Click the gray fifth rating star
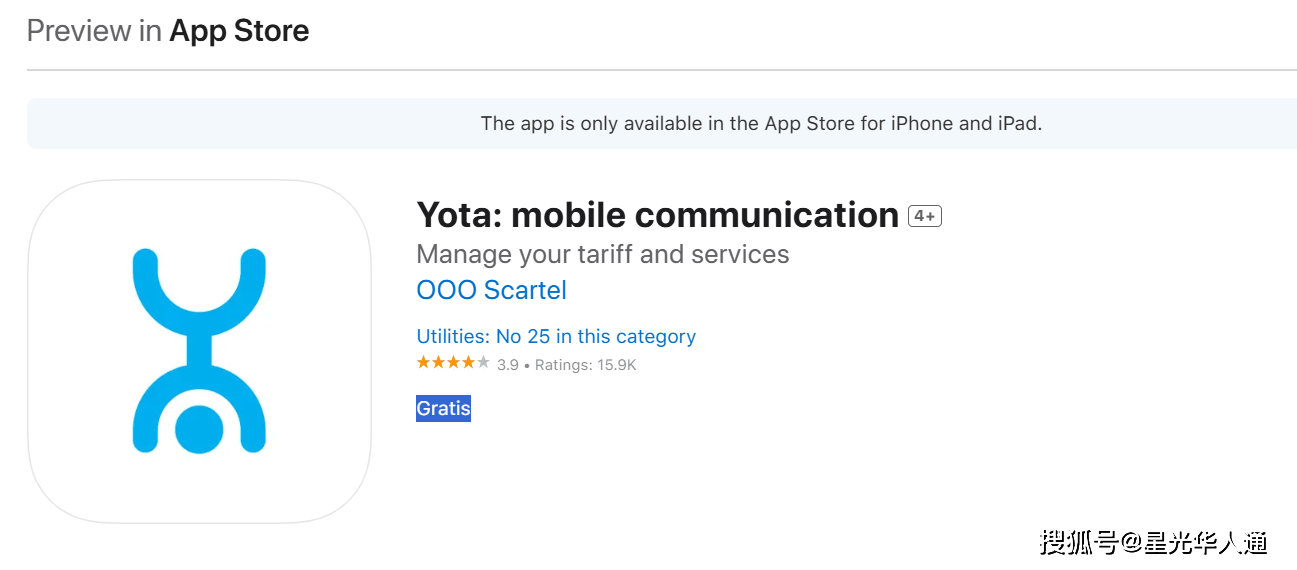 click(x=483, y=363)
